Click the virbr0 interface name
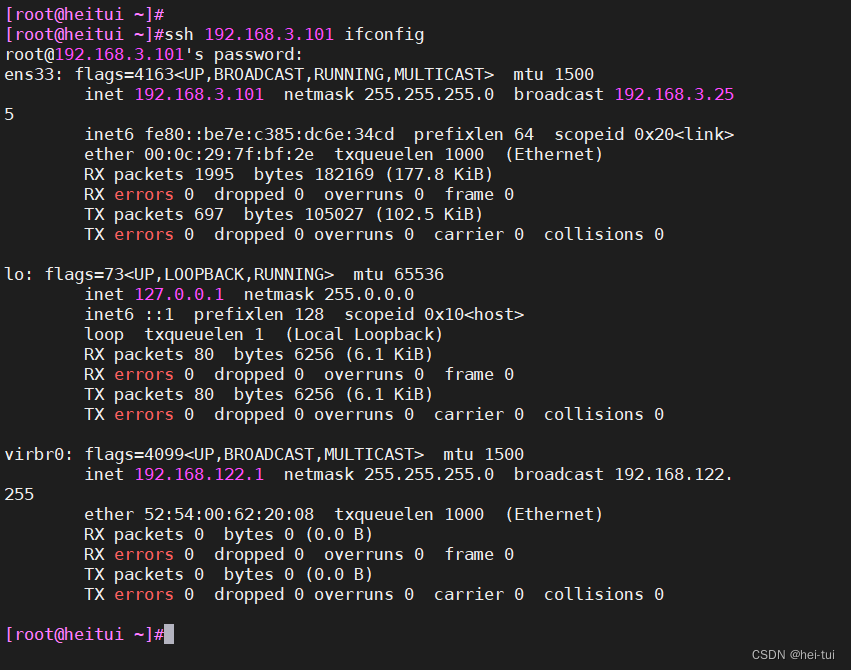 [34, 455]
